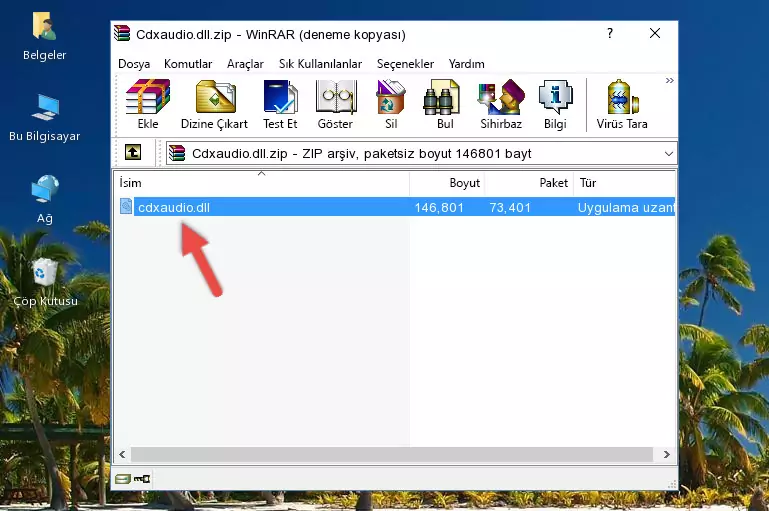Screen dimensions: 769x511
Task: Click the WinRAR title bar icon
Action: (x=122, y=34)
